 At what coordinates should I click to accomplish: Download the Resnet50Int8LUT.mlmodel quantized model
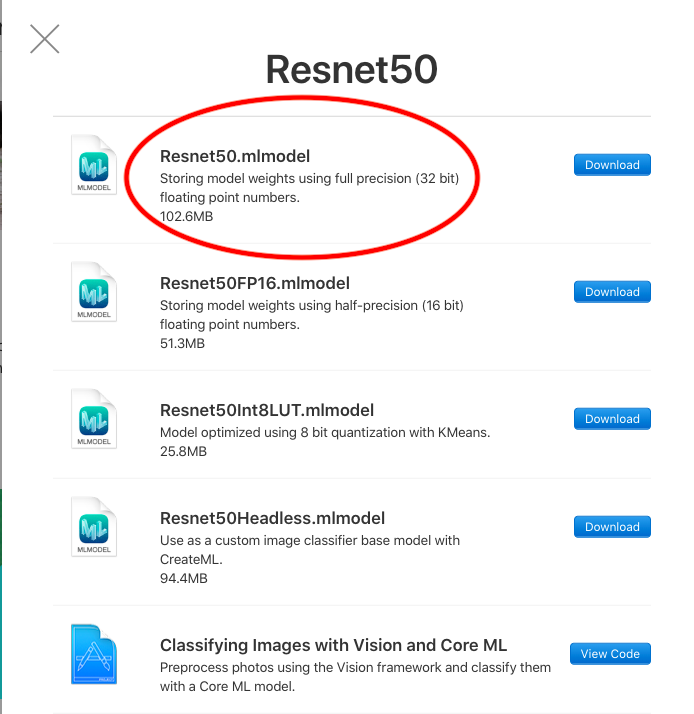pos(612,419)
